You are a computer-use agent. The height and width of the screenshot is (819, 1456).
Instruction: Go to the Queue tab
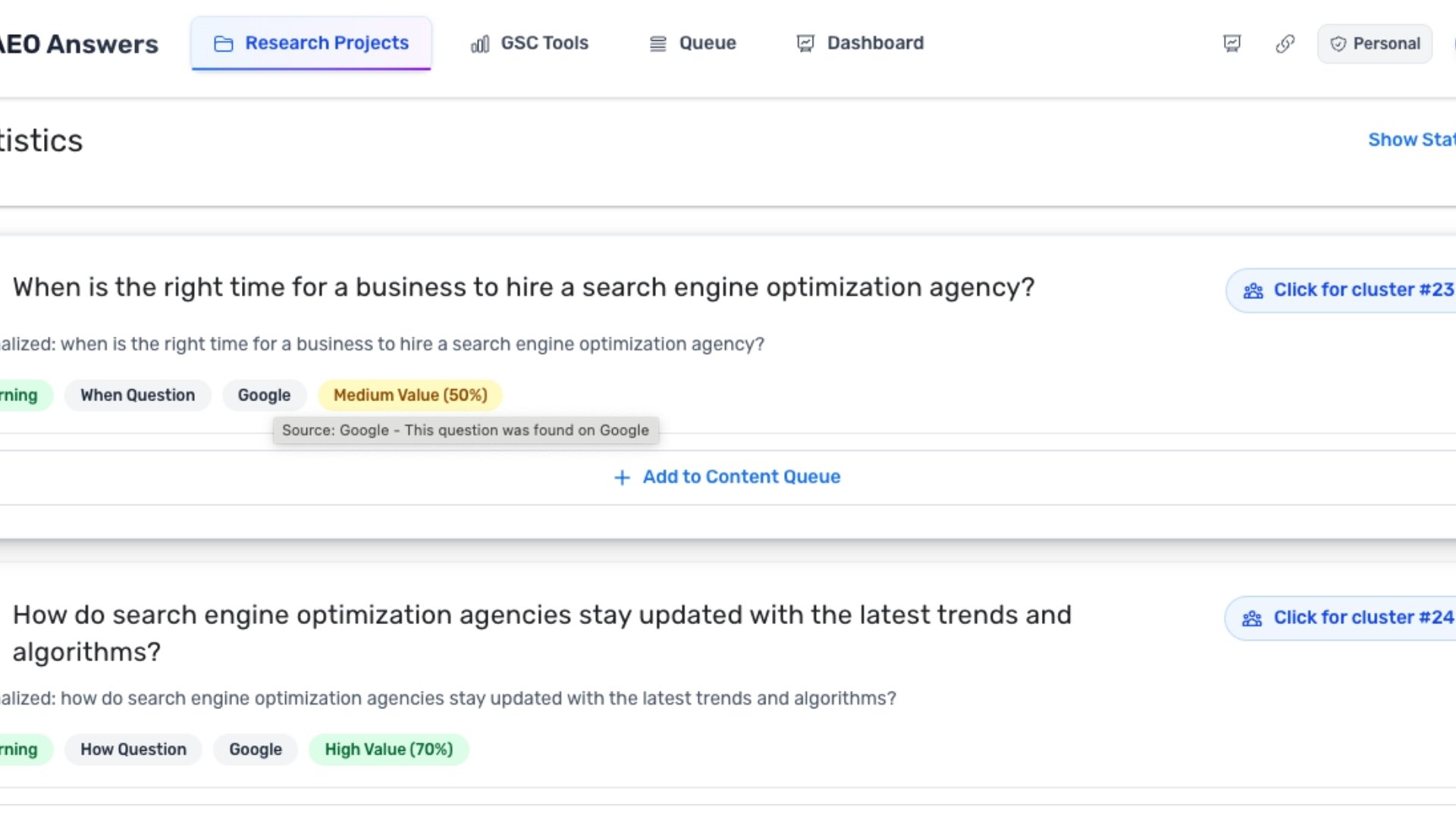tap(707, 43)
